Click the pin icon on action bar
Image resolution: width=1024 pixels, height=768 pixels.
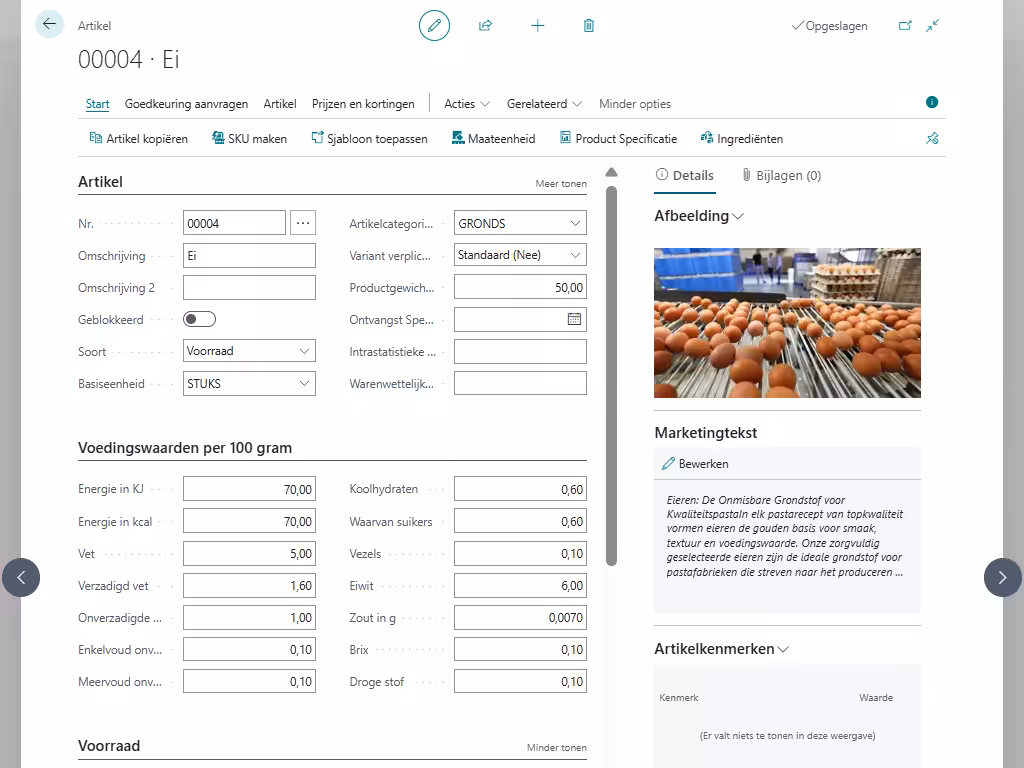pyautogui.click(x=932, y=139)
